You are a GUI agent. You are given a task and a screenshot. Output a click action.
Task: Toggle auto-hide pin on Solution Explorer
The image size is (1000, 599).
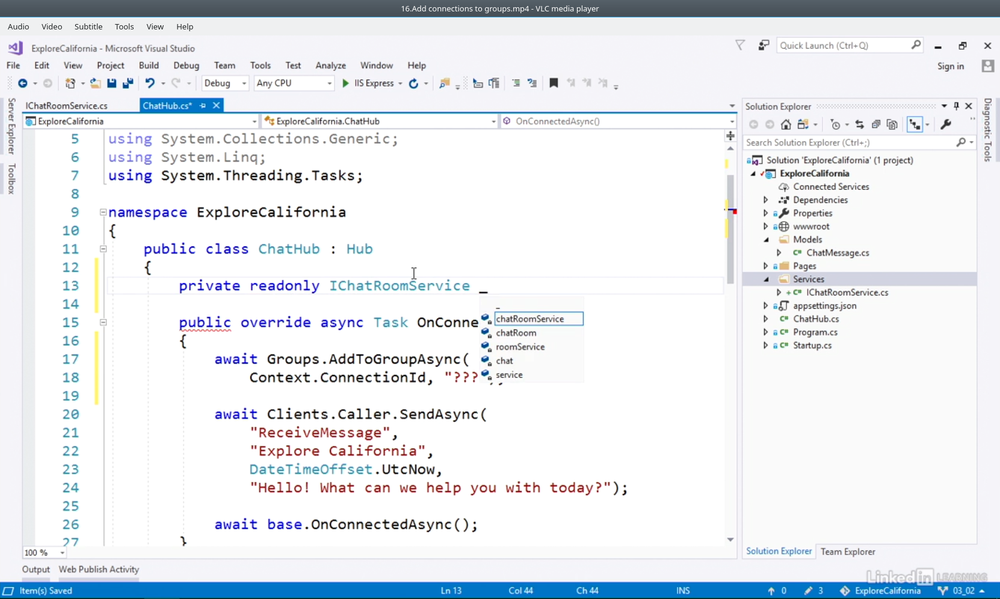click(956, 106)
